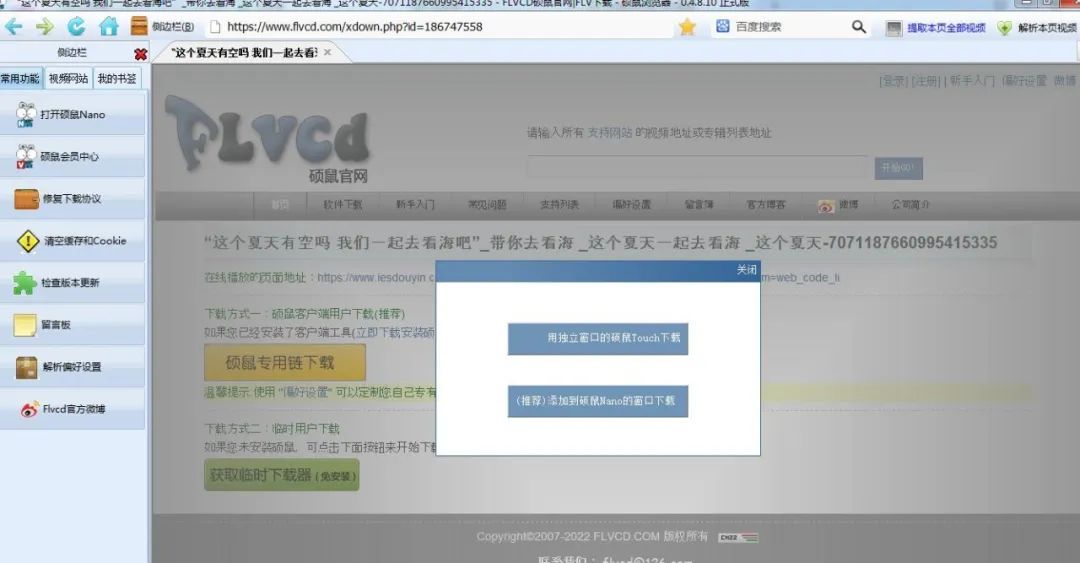Open 留言板 sidebar item
The image size is (1080, 563).
pyautogui.click(x=72, y=325)
